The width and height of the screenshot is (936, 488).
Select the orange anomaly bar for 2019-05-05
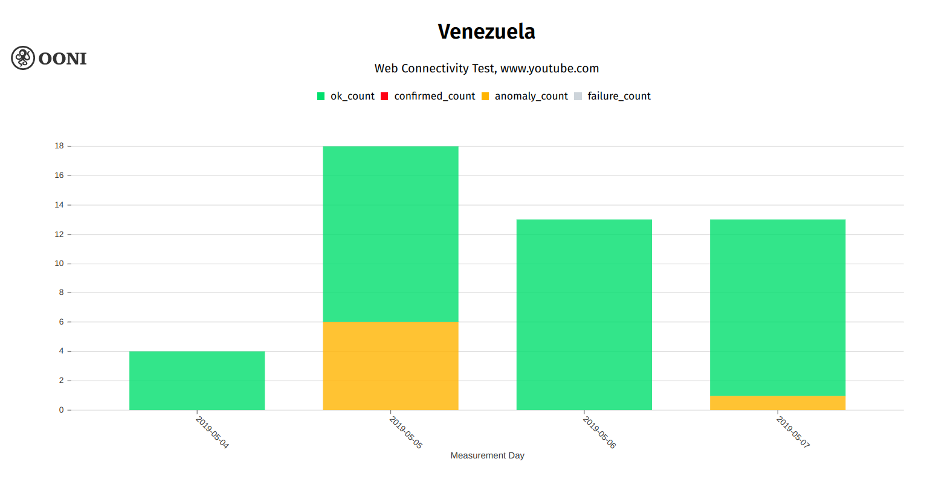[390, 365]
